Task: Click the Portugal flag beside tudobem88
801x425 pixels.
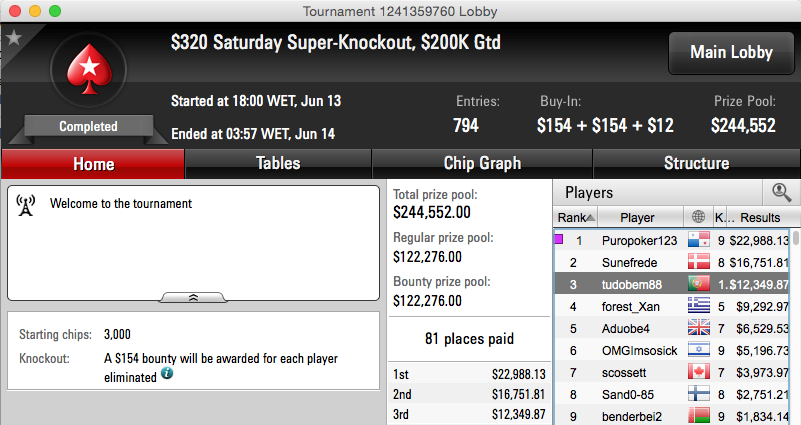Action: point(698,284)
